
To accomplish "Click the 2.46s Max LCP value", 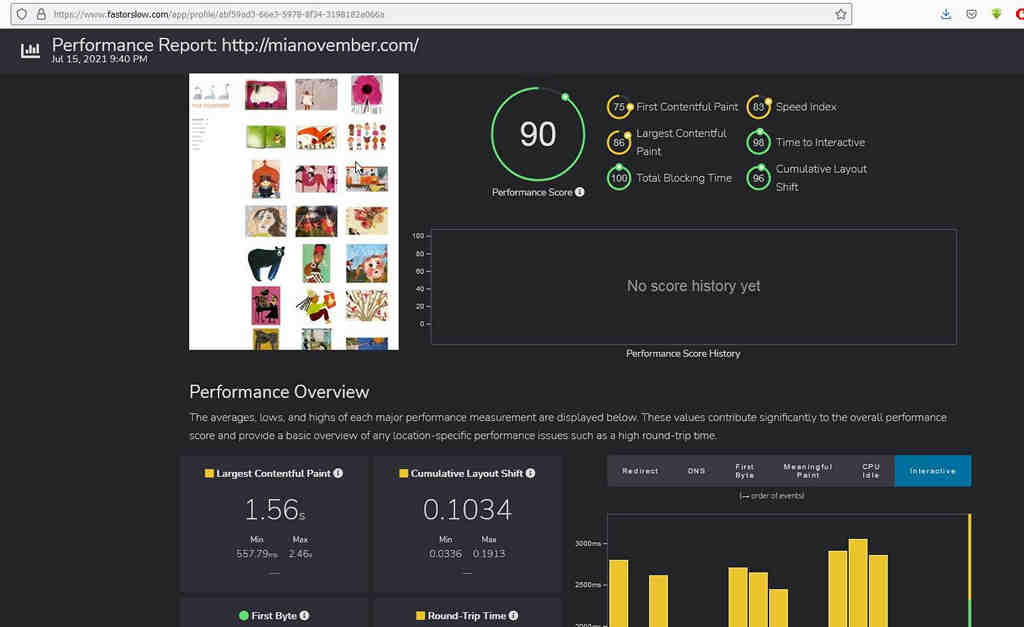I will (x=300, y=554).
